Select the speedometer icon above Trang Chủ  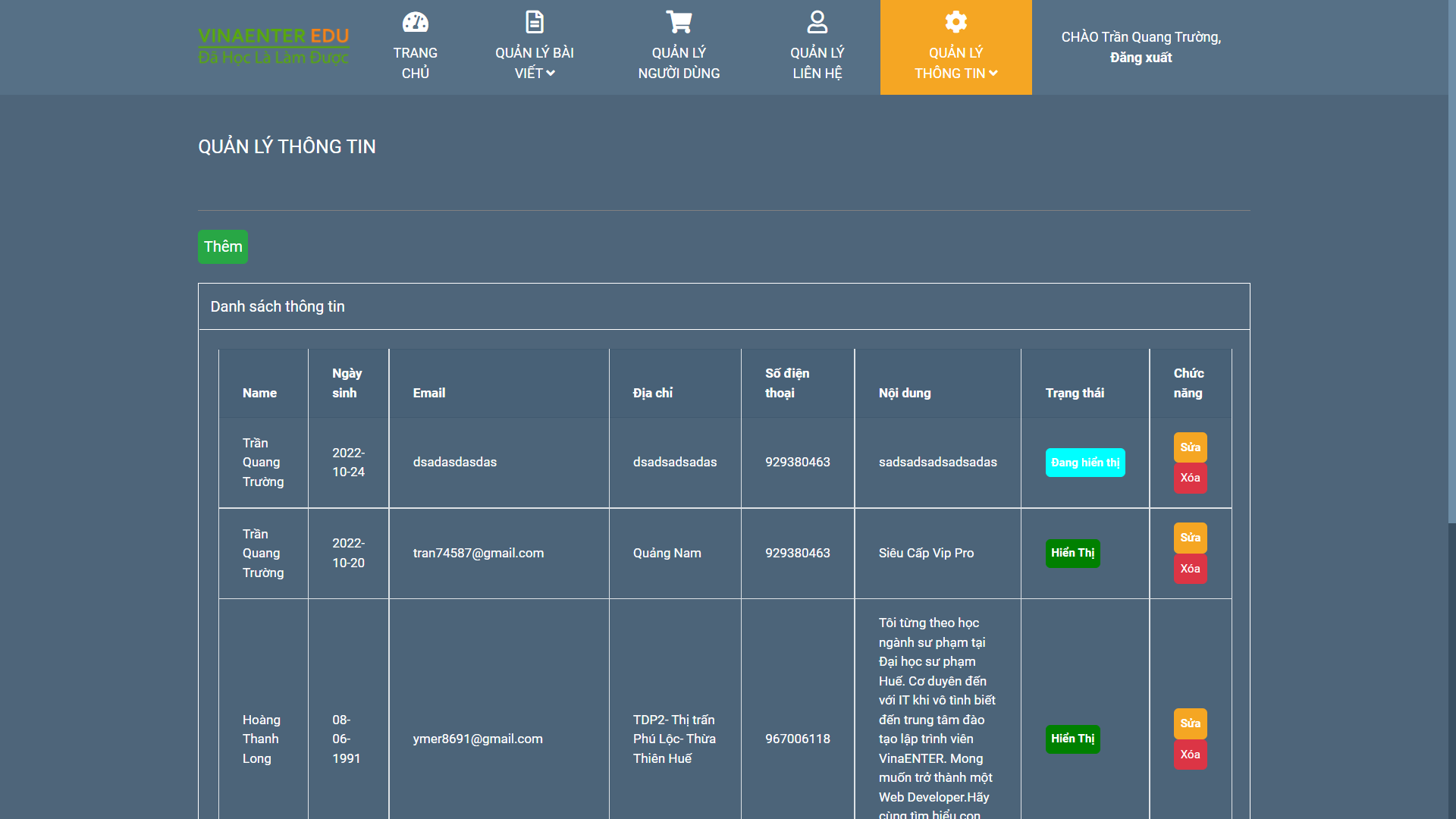(416, 21)
